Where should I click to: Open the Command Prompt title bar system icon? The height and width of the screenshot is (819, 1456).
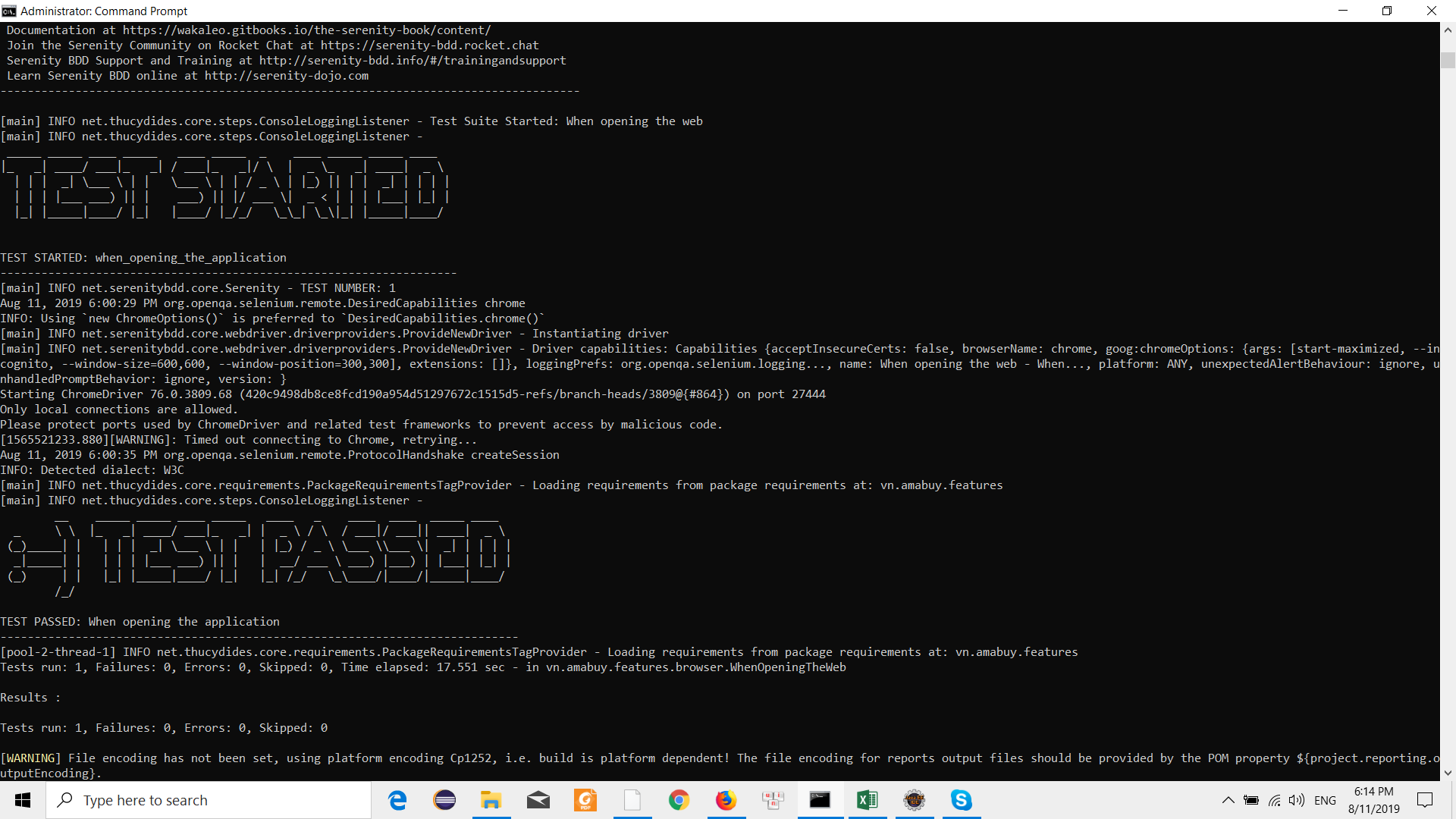[x=9, y=11]
